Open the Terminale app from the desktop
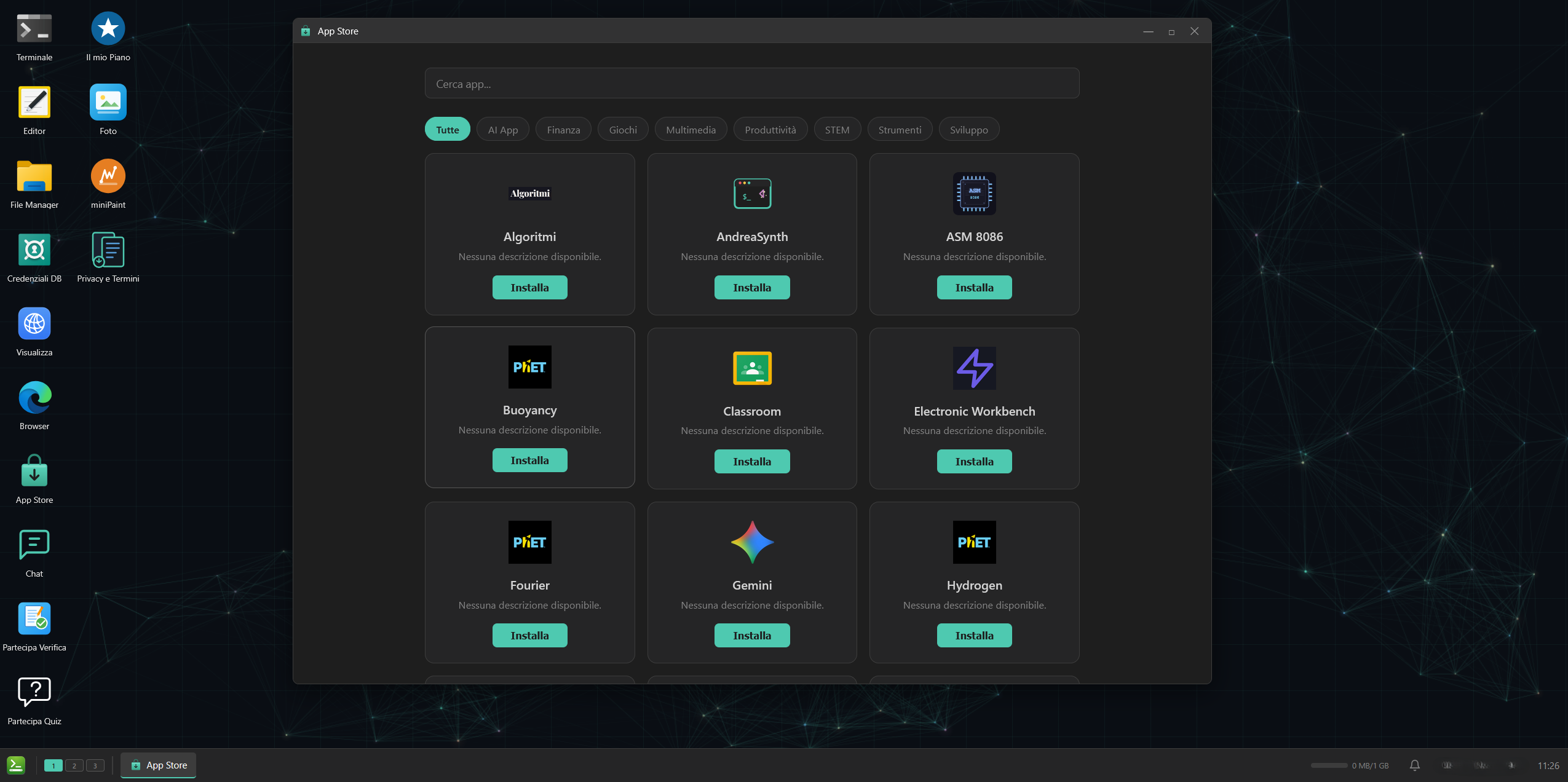The width and height of the screenshot is (1568, 782). (34, 27)
